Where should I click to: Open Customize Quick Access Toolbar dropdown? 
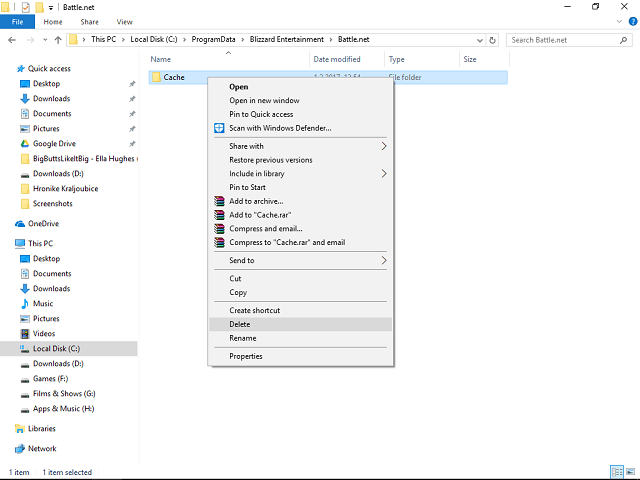51,7
